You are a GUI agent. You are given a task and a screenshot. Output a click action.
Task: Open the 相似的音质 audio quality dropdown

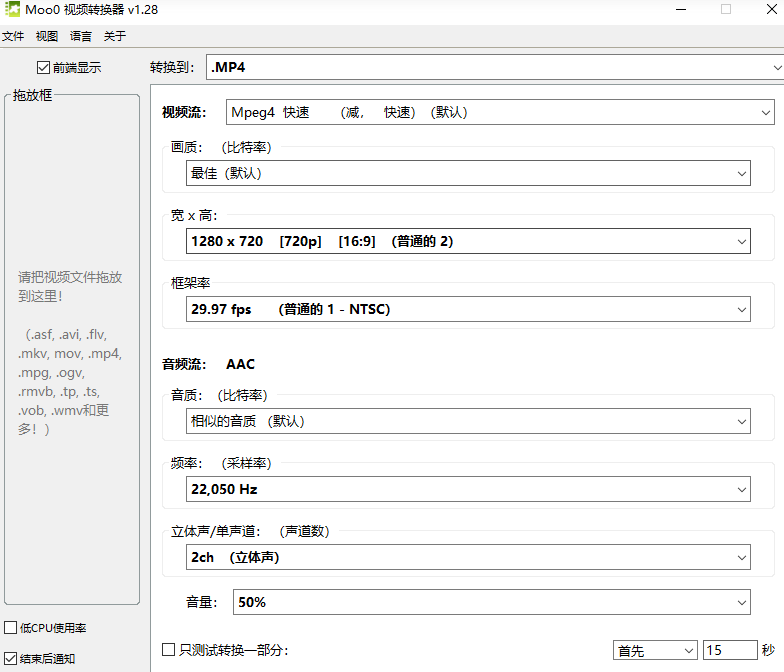point(468,421)
